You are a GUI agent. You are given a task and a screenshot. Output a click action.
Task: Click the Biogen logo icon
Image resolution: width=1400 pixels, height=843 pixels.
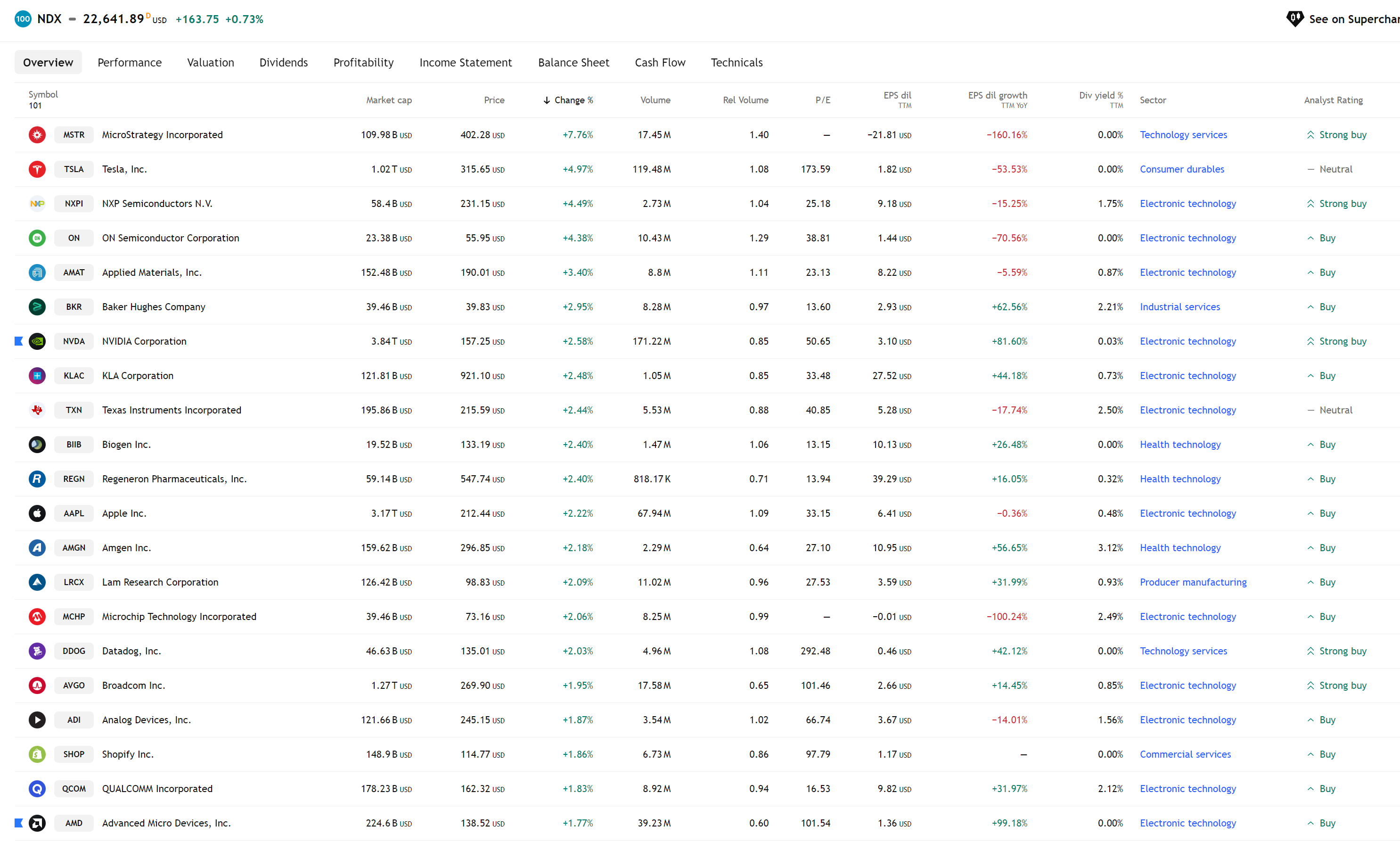coord(37,444)
